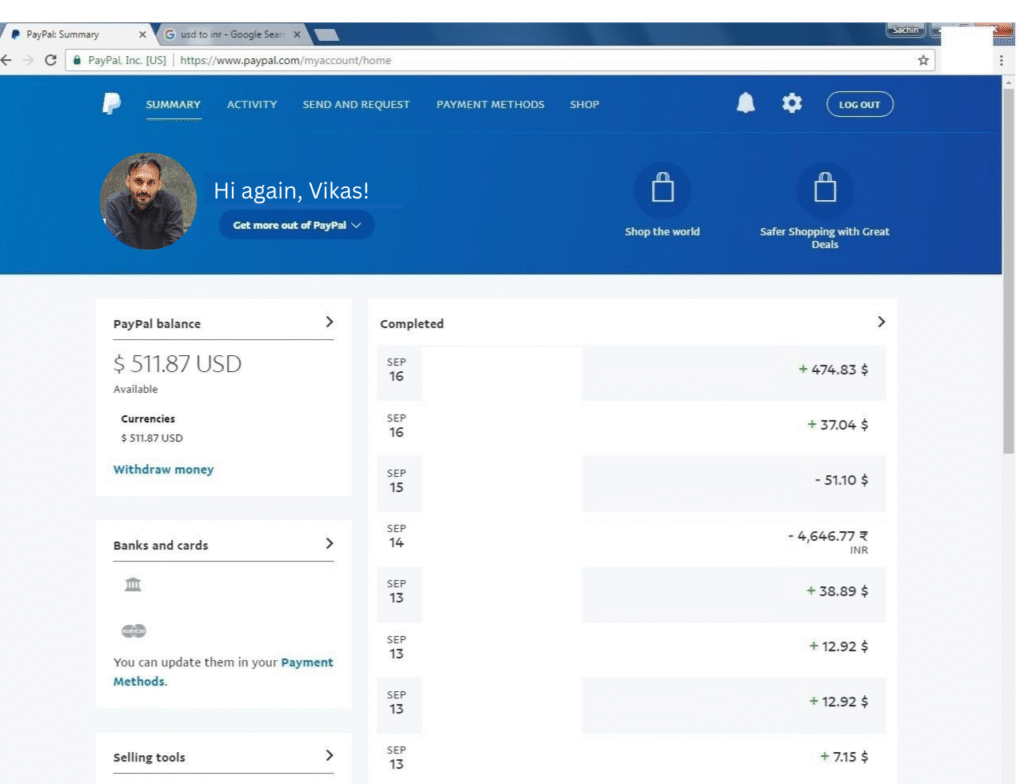
Task: Click the profile photo thumbnail
Action: [x=148, y=201]
